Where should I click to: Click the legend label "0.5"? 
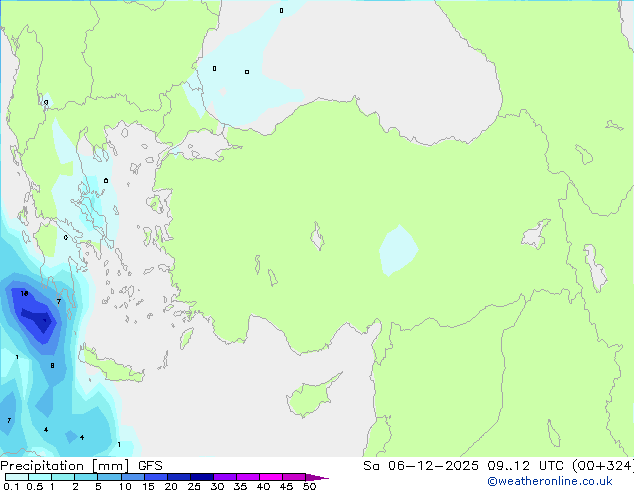click(x=35, y=486)
